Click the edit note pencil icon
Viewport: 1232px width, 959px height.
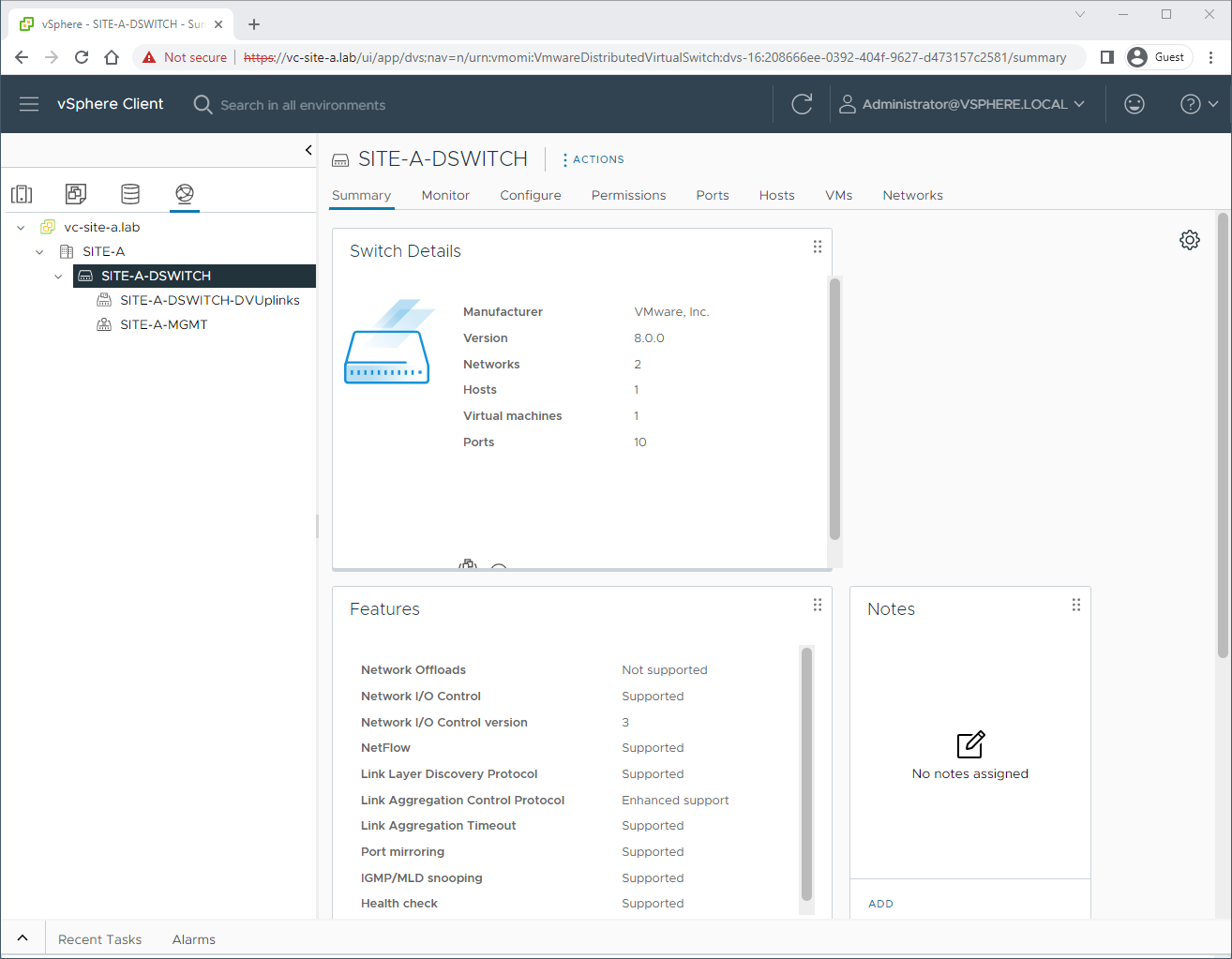coord(970,744)
